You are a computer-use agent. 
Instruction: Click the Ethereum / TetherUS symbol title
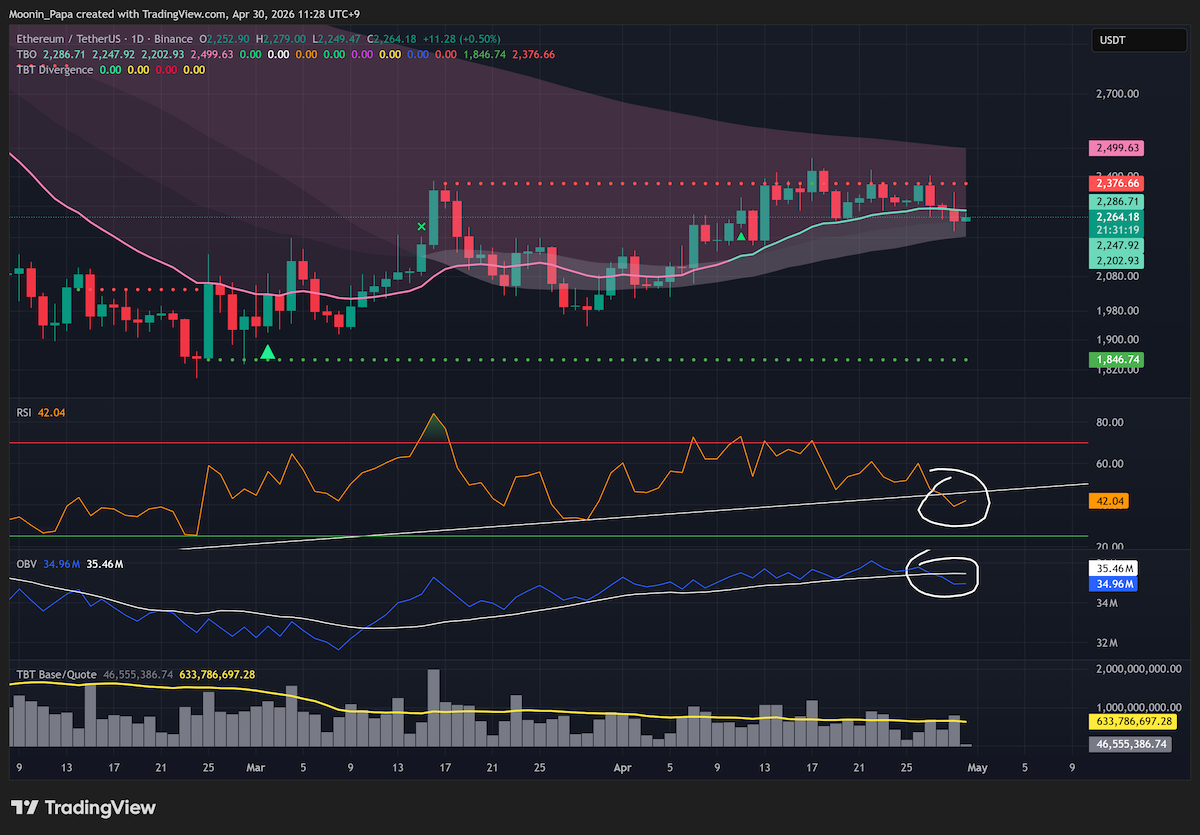coord(69,39)
